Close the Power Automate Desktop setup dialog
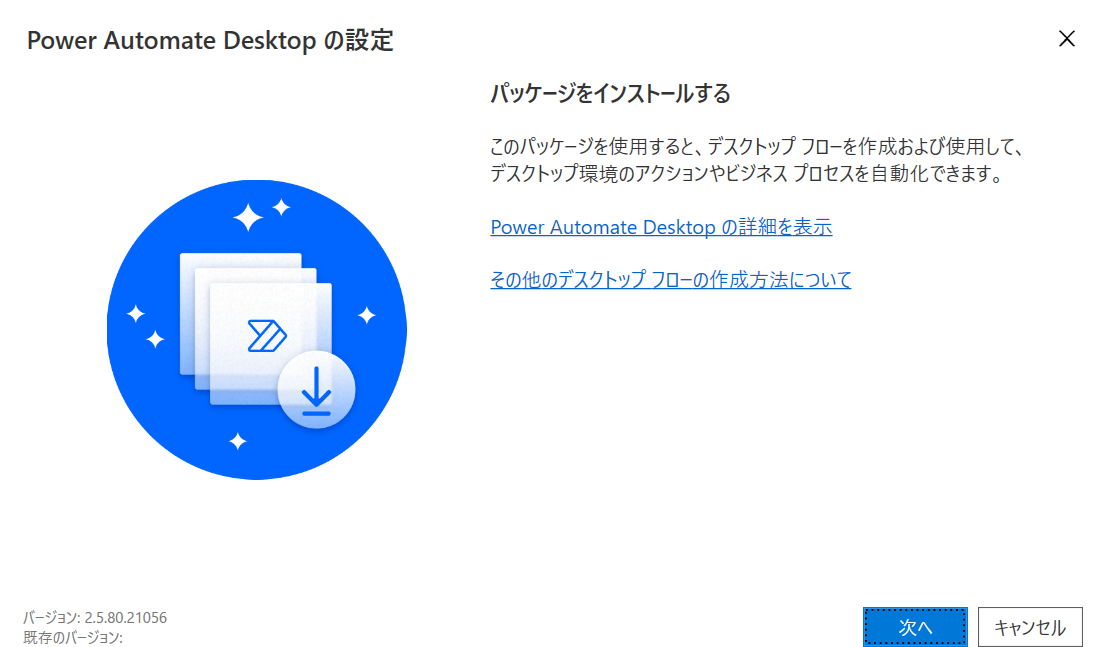1105x647 pixels. [1067, 39]
